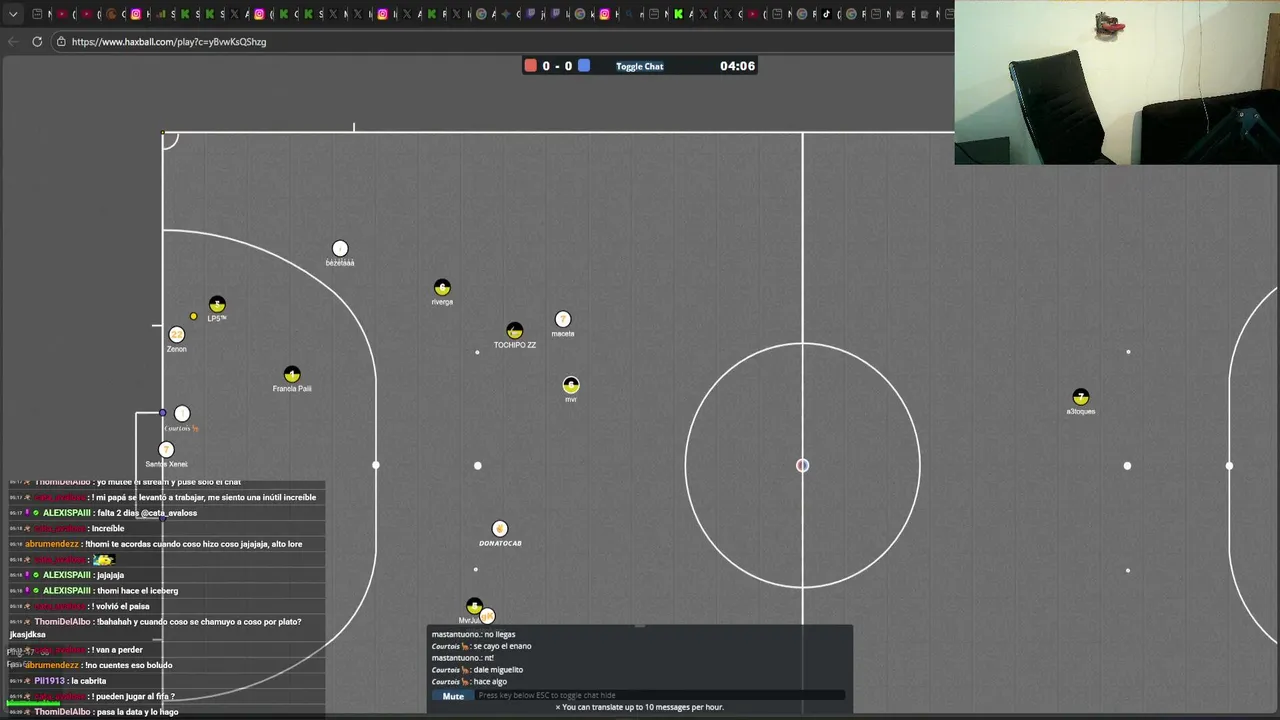Click game chat line 'se cayo el enano'
The height and width of the screenshot is (720, 1280).
coord(481,646)
